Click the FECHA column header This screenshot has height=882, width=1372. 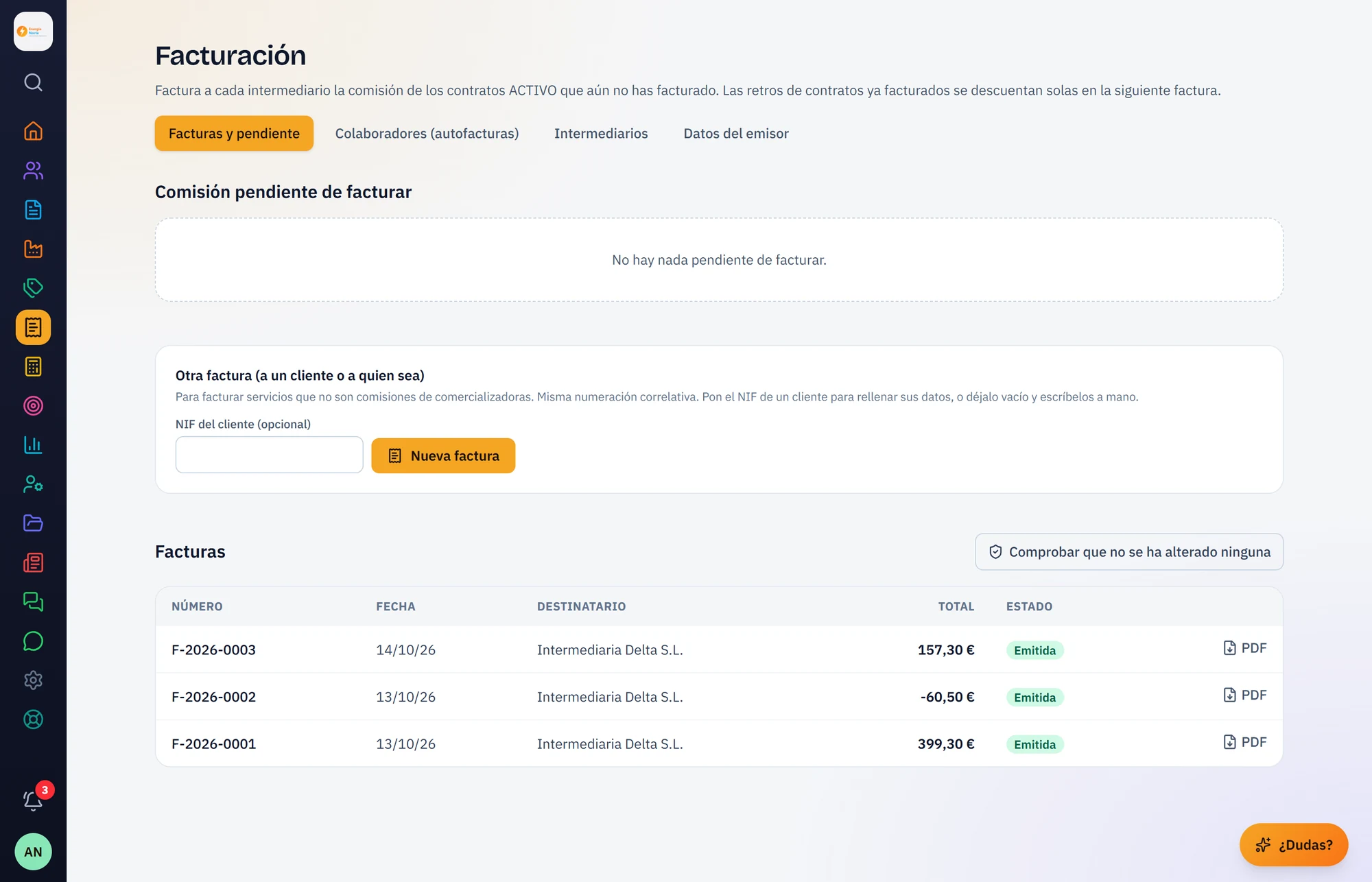tap(395, 606)
